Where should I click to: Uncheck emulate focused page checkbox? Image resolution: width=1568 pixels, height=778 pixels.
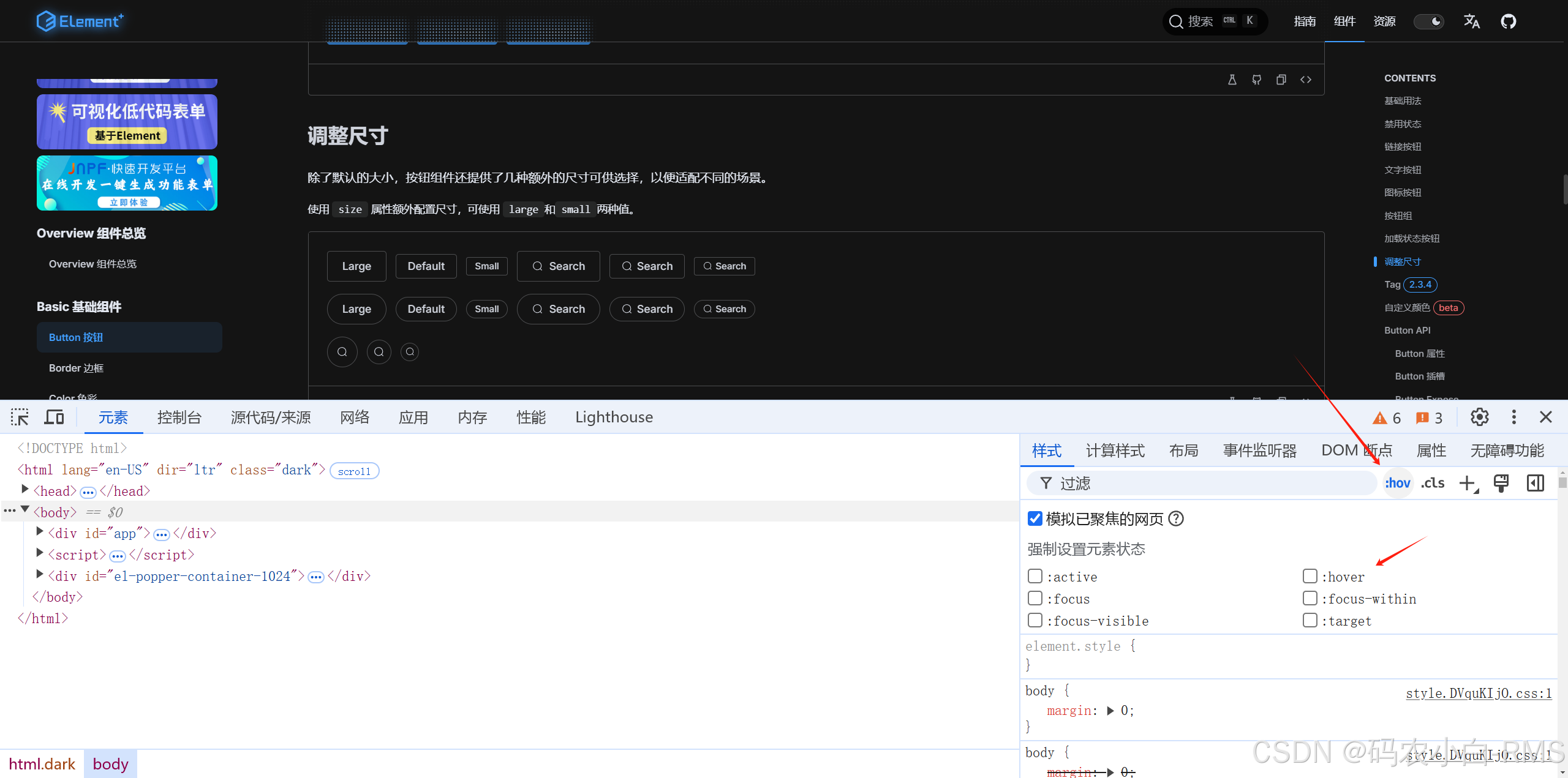[1035, 519]
